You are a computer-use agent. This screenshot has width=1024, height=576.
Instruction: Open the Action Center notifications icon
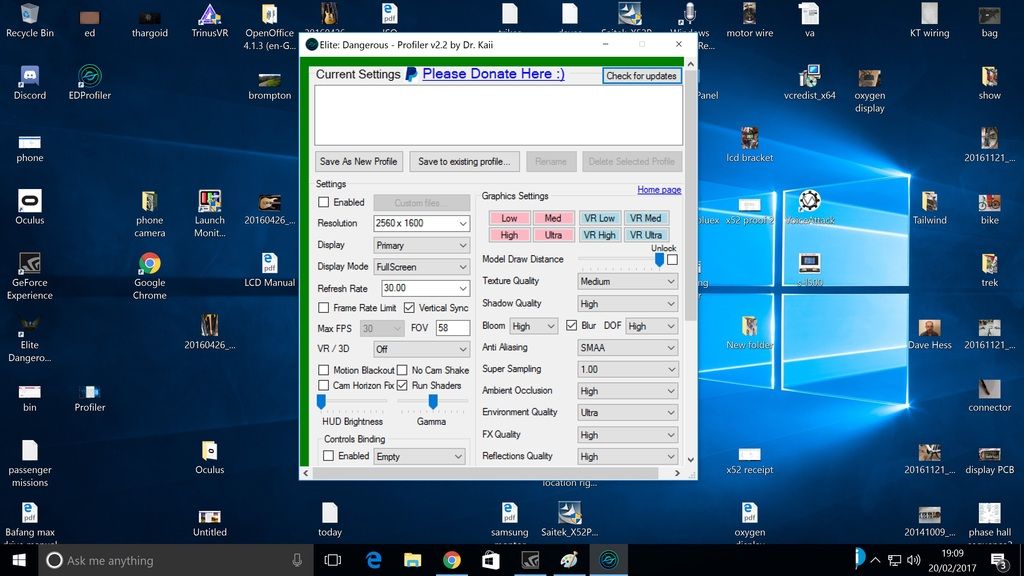tap(999, 560)
